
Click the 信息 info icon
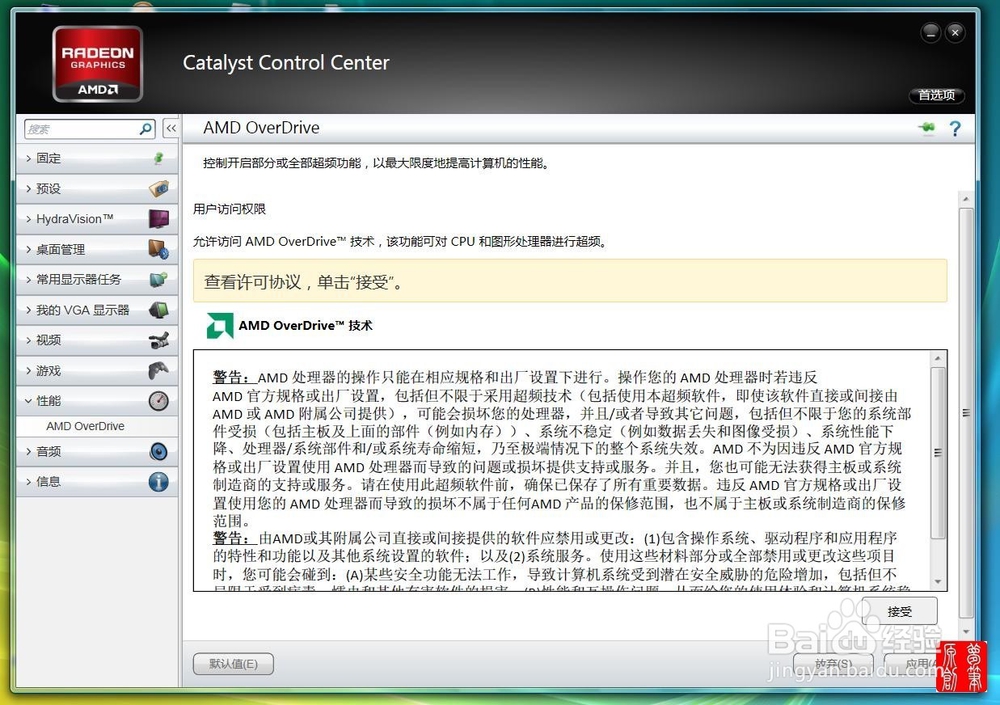pyautogui.click(x=159, y=482)
